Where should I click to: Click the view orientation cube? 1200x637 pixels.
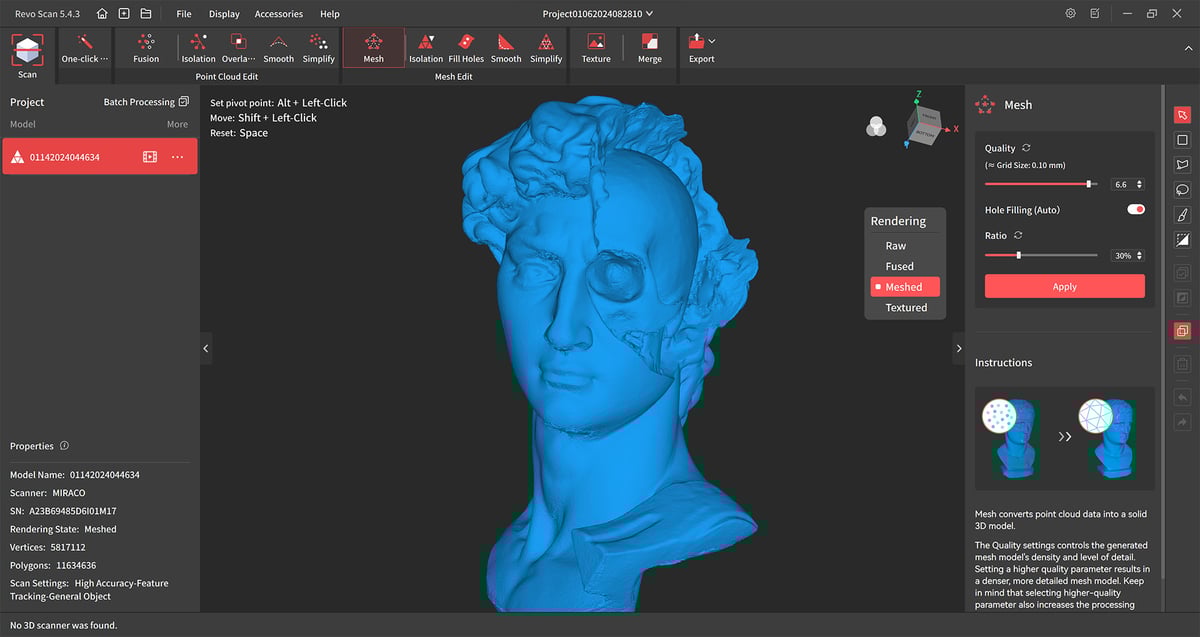coord(923,124)
